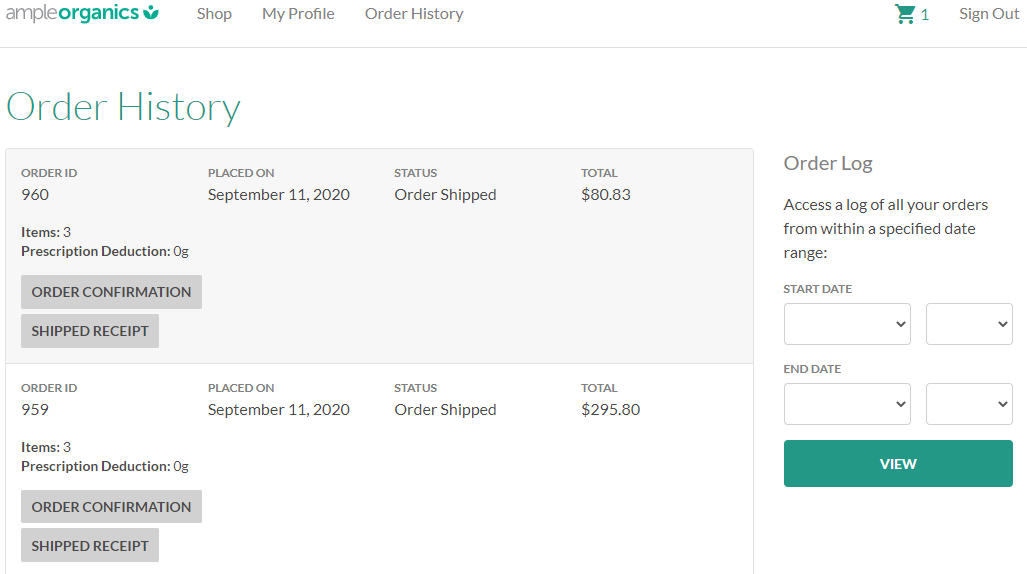The height and width of the screenshot is (574, 1027).
Task: Open Shipped Receipt for order 959
Action: (x=90, y=546)
